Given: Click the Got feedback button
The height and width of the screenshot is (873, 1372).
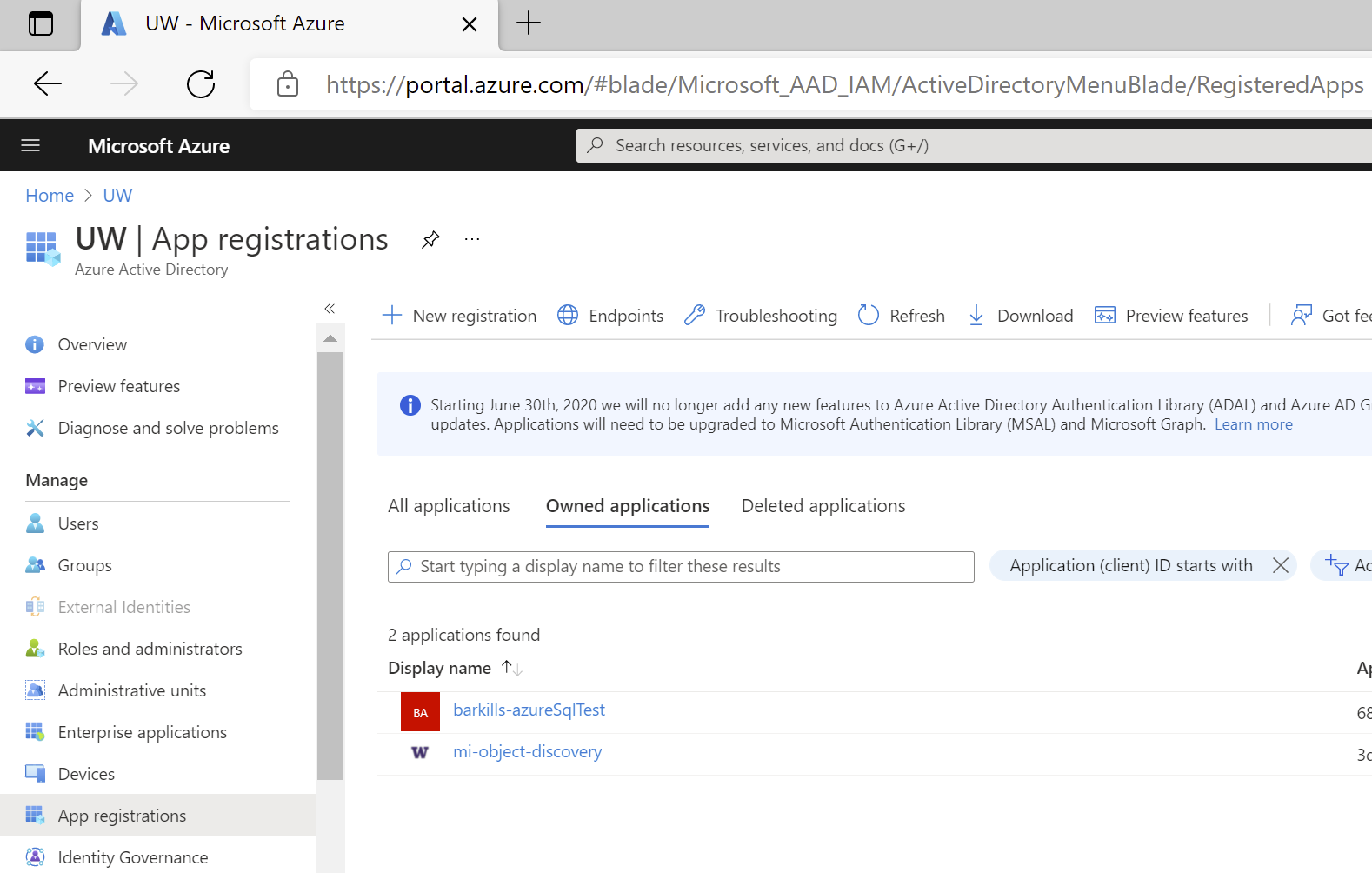Looking at the screenshot, I should [x=1331, y=316].
